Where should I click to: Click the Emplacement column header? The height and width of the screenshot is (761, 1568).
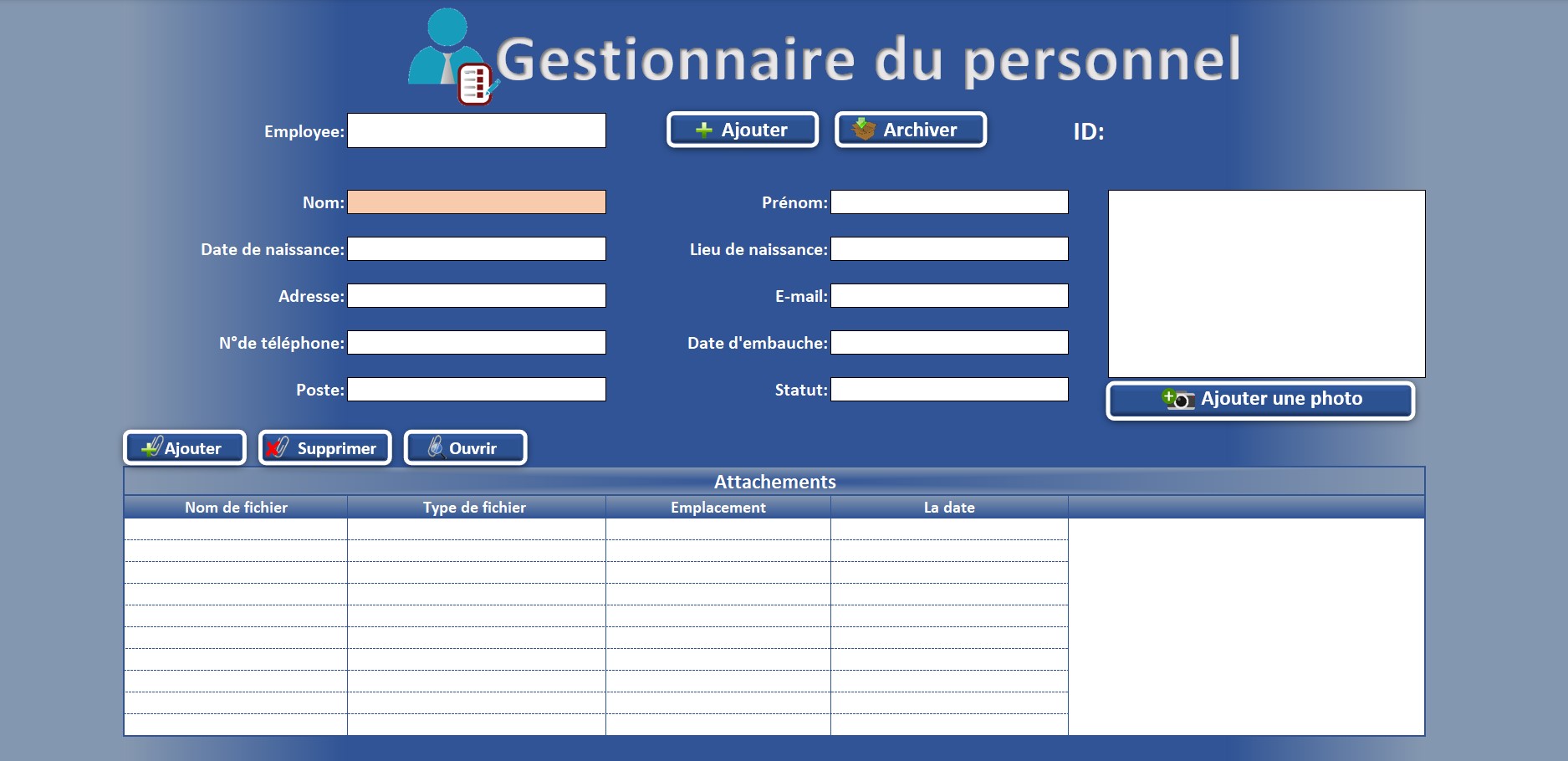[718, 508]
